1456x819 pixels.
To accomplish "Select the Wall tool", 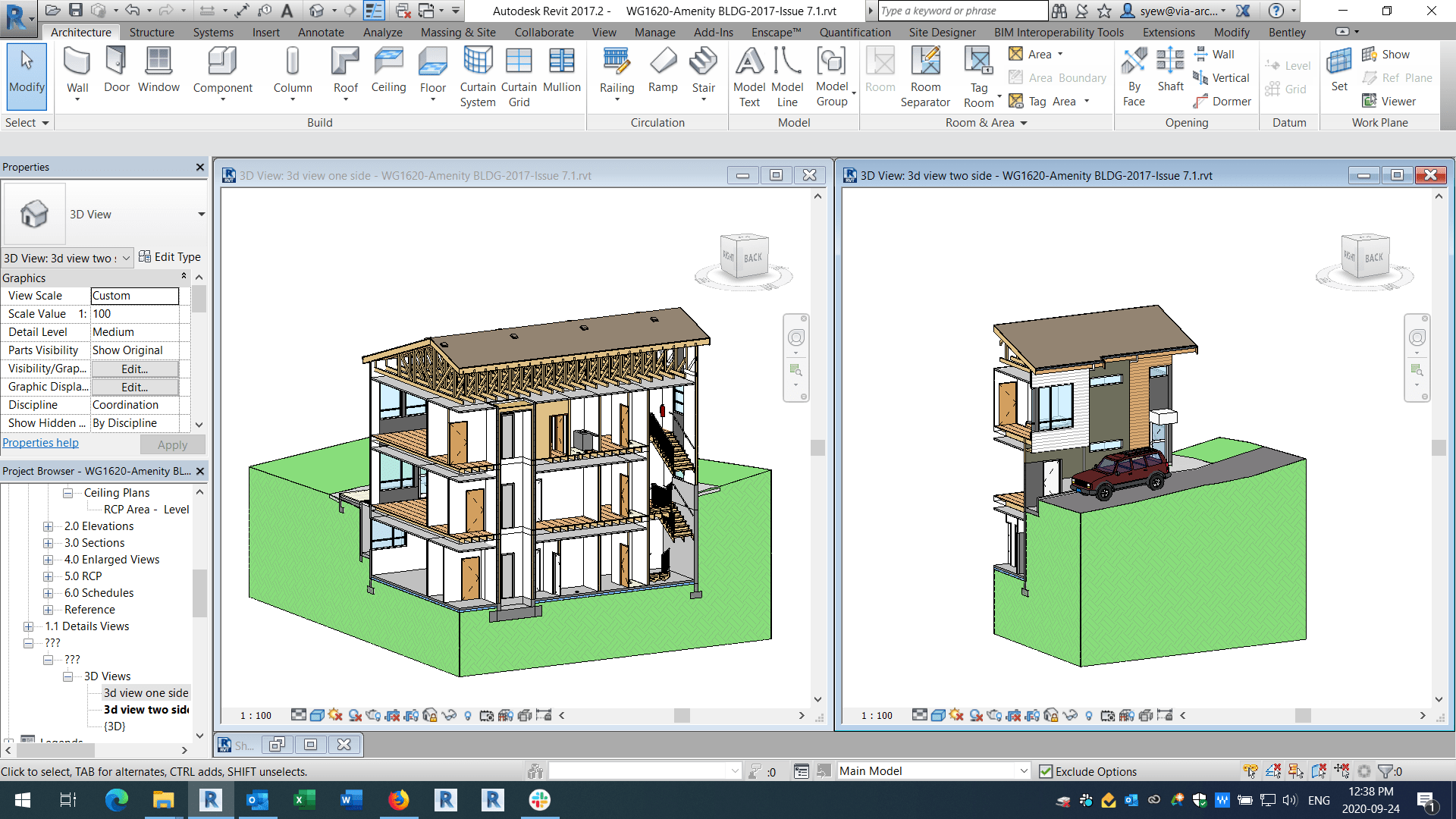I will tap(77, 72).
